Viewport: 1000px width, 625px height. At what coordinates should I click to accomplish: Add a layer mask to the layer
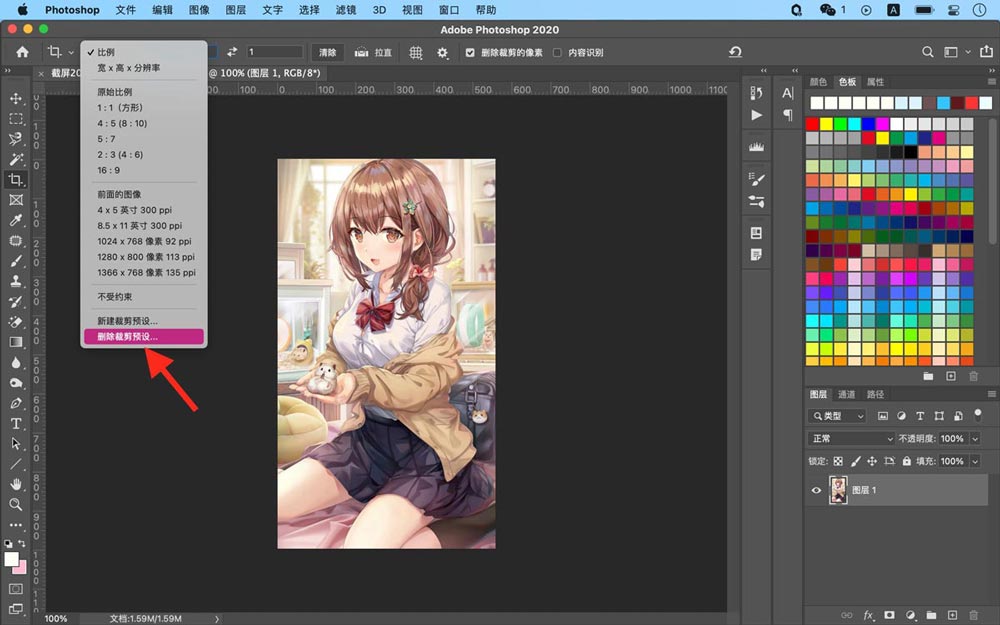889,615
